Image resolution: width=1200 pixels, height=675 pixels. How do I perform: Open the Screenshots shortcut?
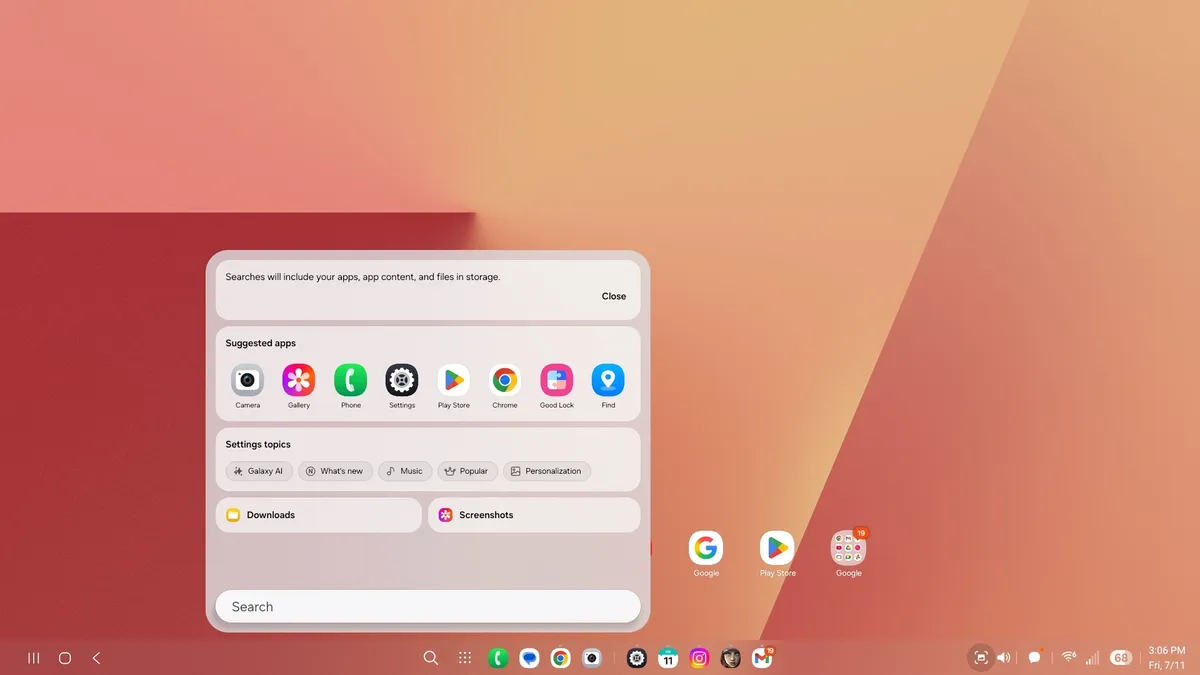[533, 515]
